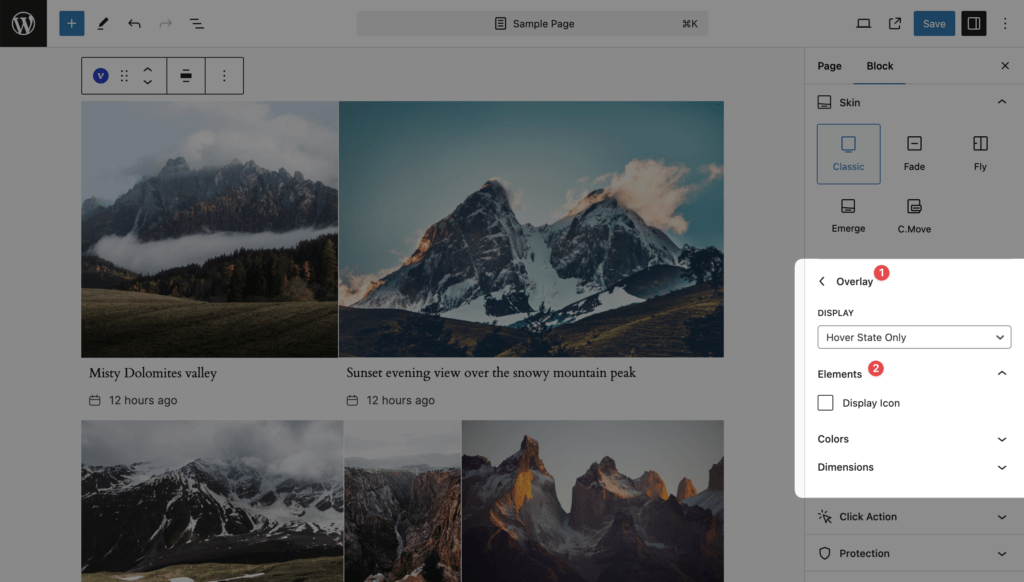This screenshot has width=1024, height=582.
Task: Open the page in new tab icon
Action: 895,23
